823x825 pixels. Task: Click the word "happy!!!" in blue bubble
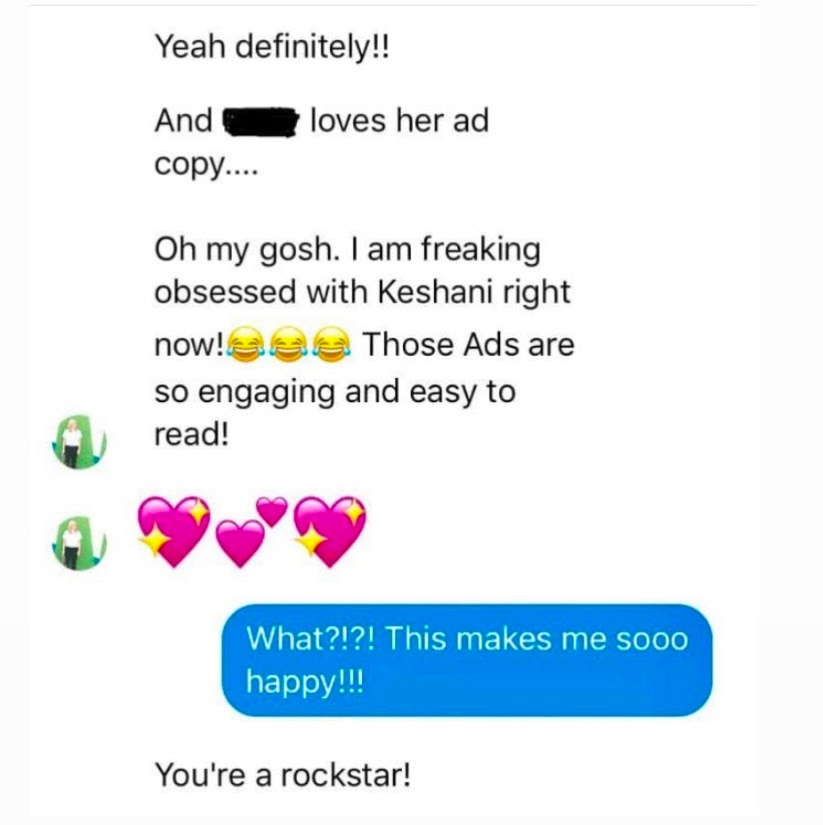(305, 682)
